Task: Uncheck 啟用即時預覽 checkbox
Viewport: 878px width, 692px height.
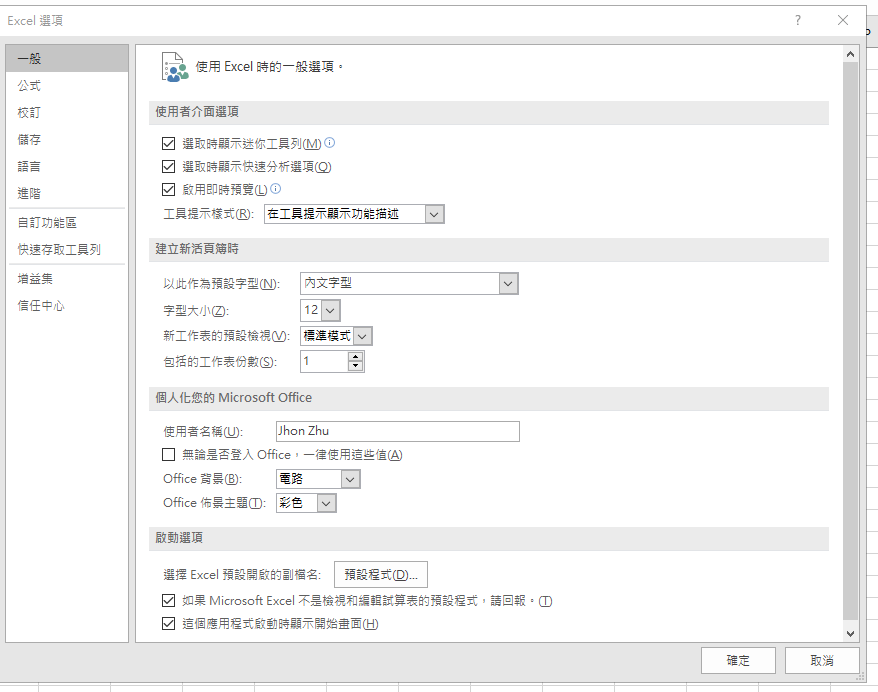Action: (x=168, y=190)
